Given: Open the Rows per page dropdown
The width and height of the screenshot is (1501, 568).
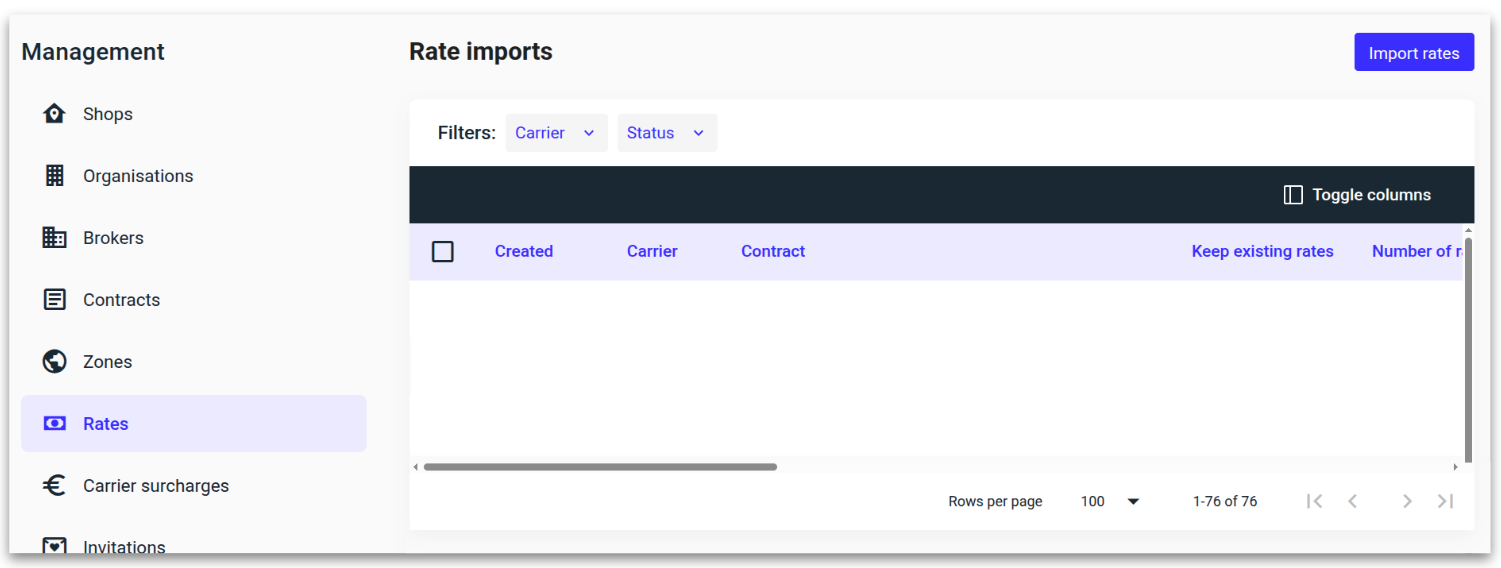Looking at the screenshot, I should pos(1110,501).
